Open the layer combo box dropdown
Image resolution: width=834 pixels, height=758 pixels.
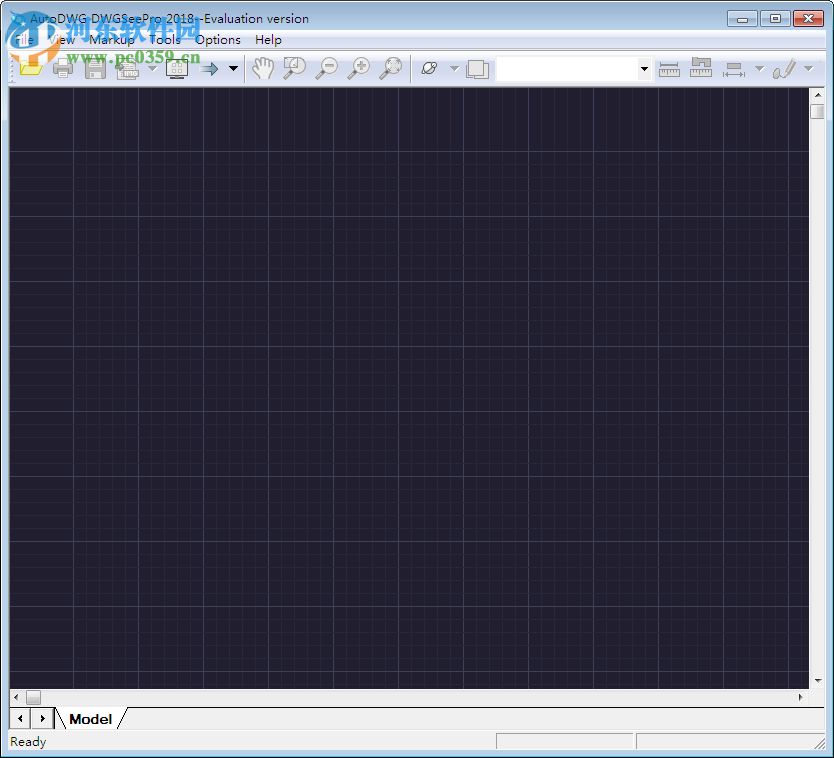[x=644, y=69]
